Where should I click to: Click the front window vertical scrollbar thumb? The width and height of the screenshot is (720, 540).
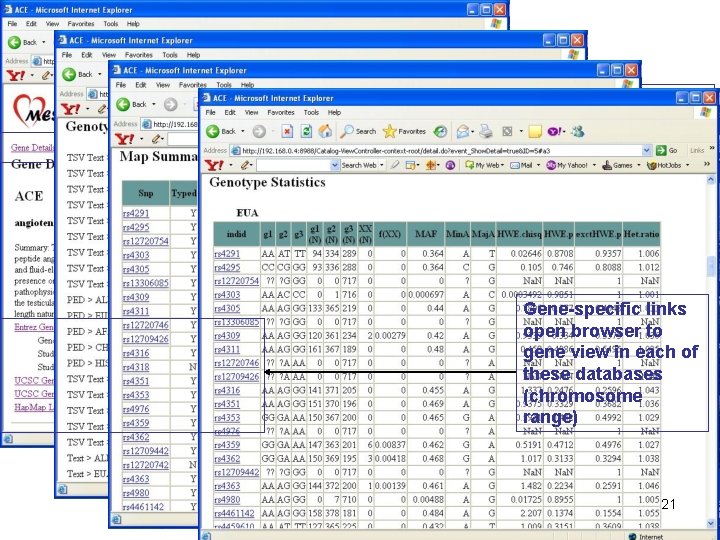click(712, 266)
